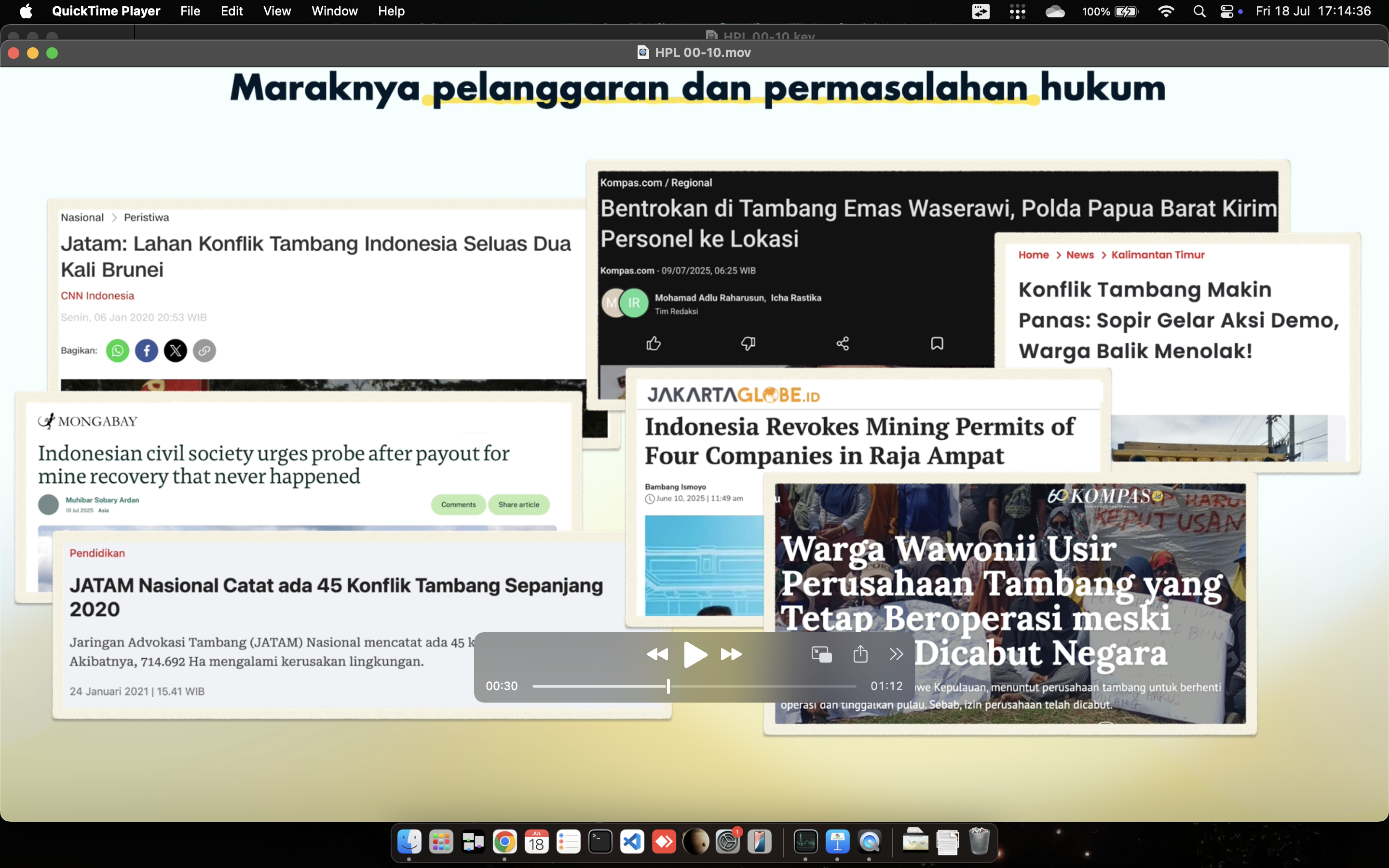
Task: Click the date and time in menu bar
Action: click(1313, 11)
